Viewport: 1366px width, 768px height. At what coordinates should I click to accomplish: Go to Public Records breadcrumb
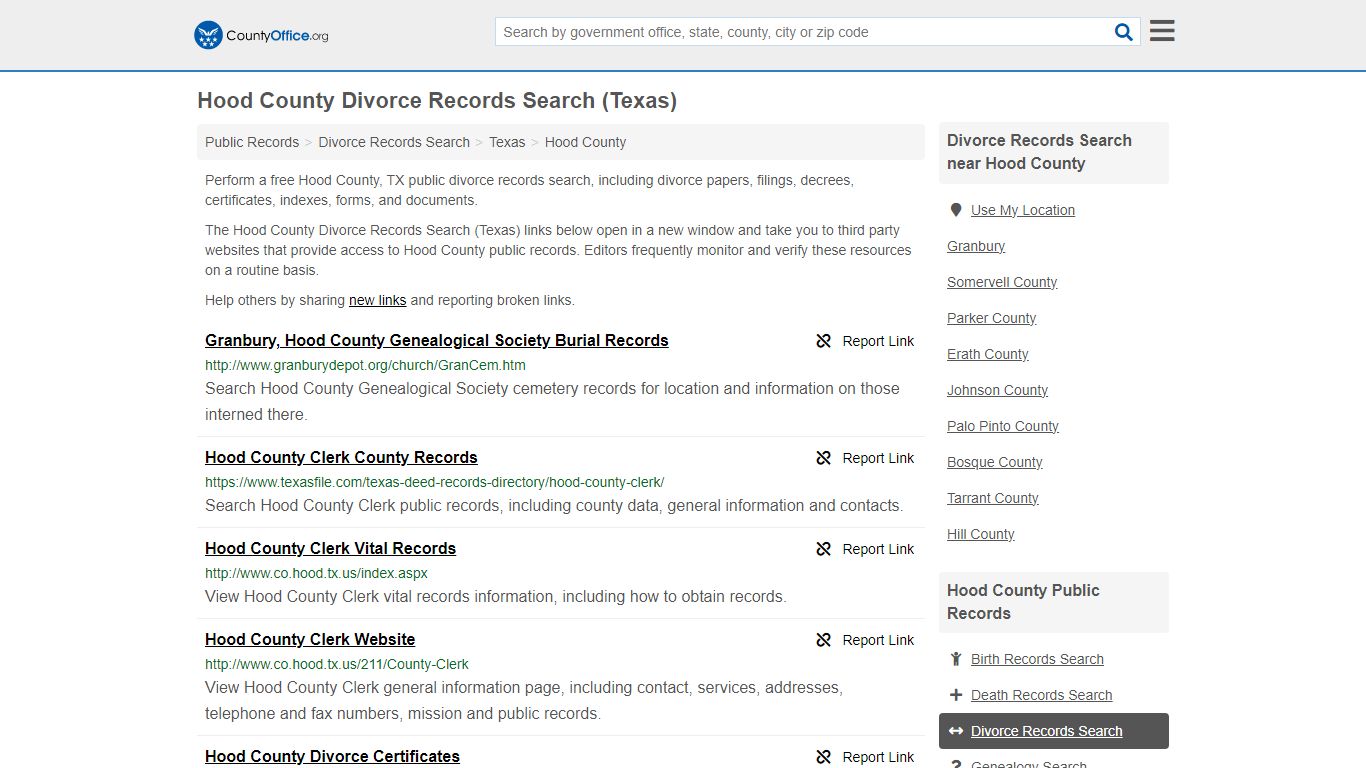pyautogui.click(x=252, y=142)
